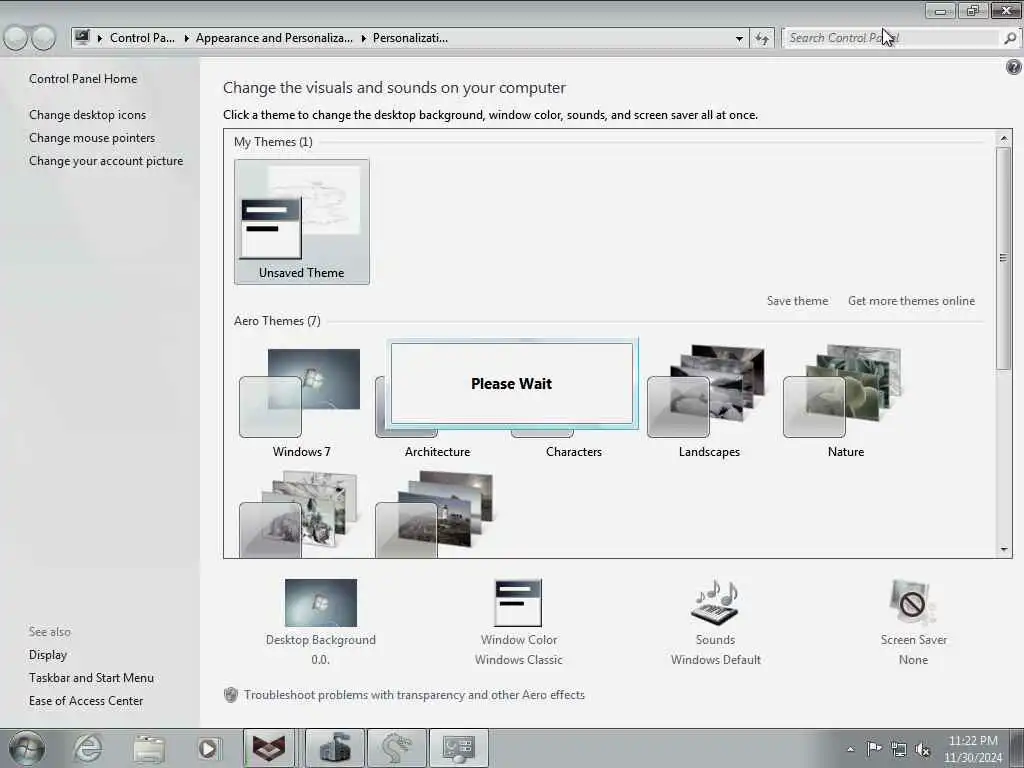This screenshot has width=1024, height=768.
Task: Click the theme list scrollbar thumb
Action: pos(1004,259)
